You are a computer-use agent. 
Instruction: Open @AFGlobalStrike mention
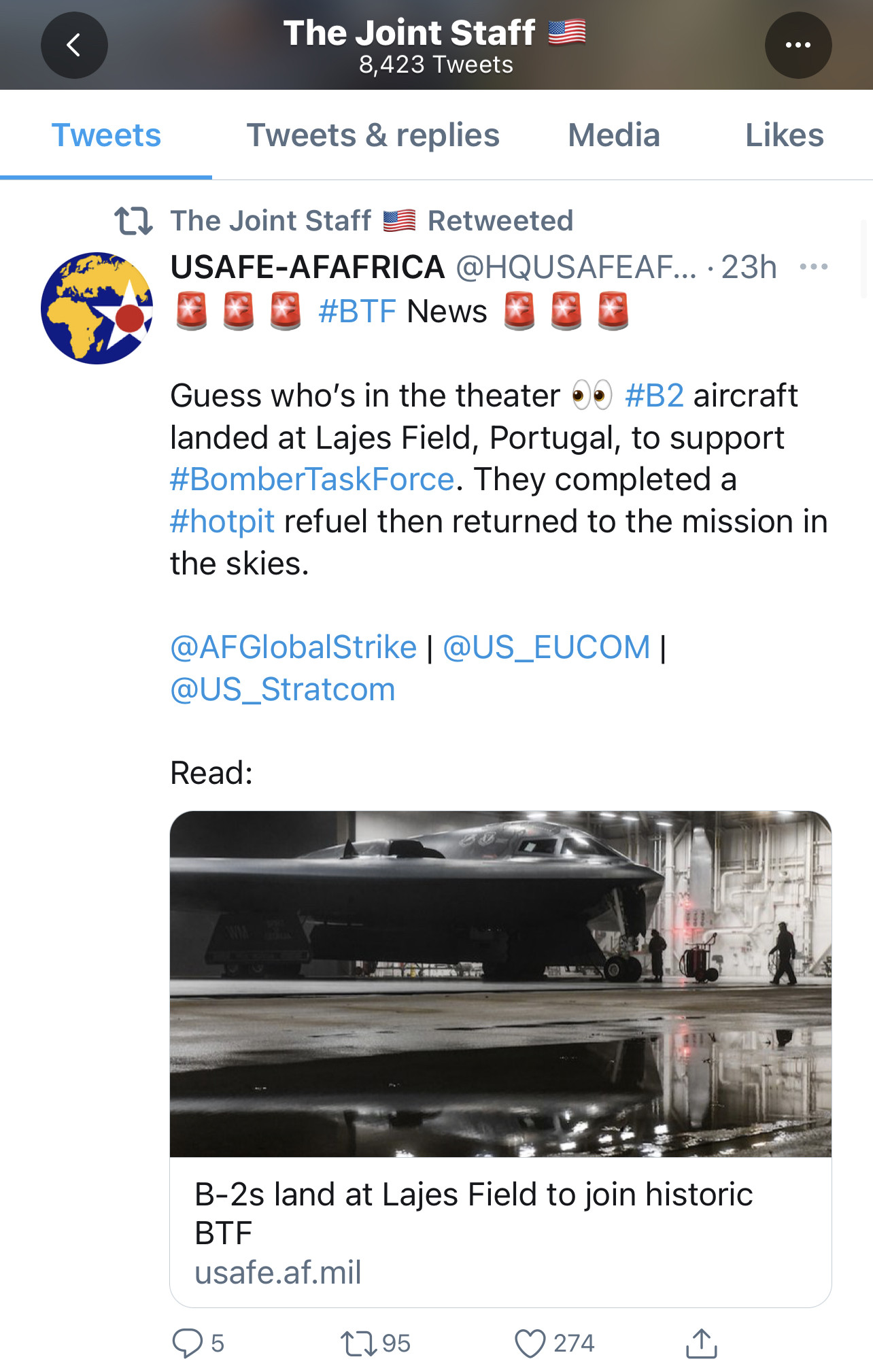293,647
